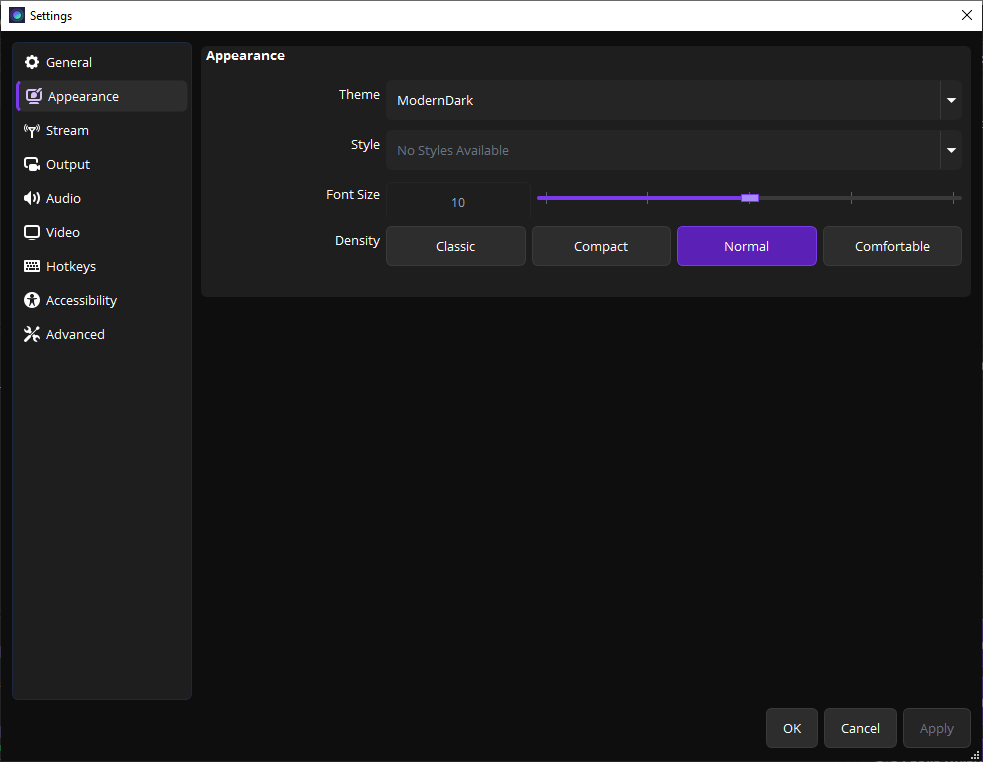Select Normal density
This screenshot has width=983, height=762.
pos(747,246)
